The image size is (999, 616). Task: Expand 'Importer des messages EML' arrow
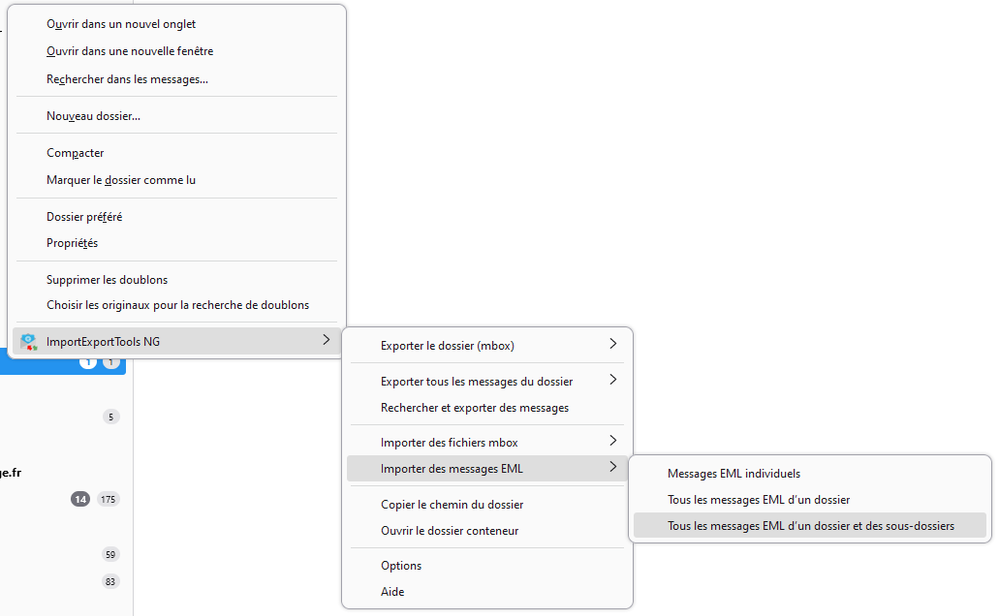pos(613,467)
